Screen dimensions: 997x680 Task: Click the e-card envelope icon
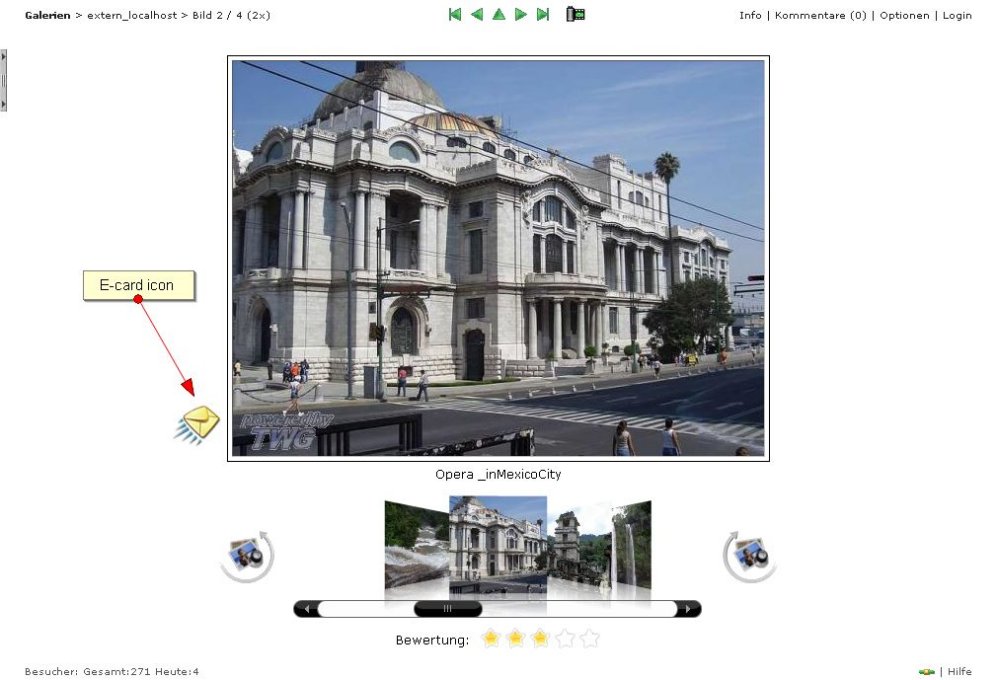[197, 425]
